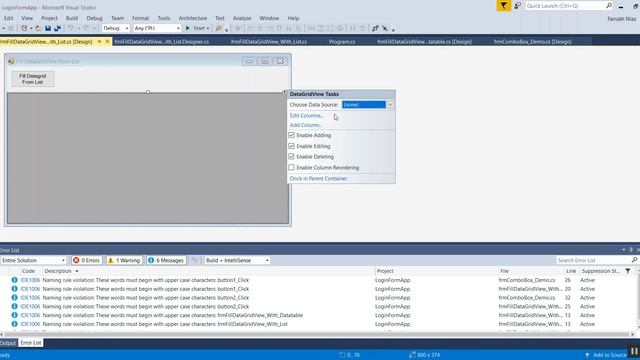Click the filter funnel in the column headers
Screen dimensions: 640x360
click(x=628, y=271)
